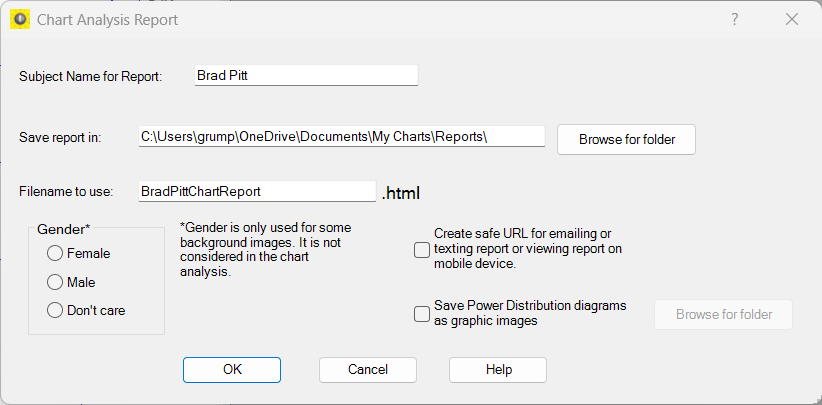Pick the Don't care gender option
This screenshot has height=405, width=822.
[x=55, y=310]
